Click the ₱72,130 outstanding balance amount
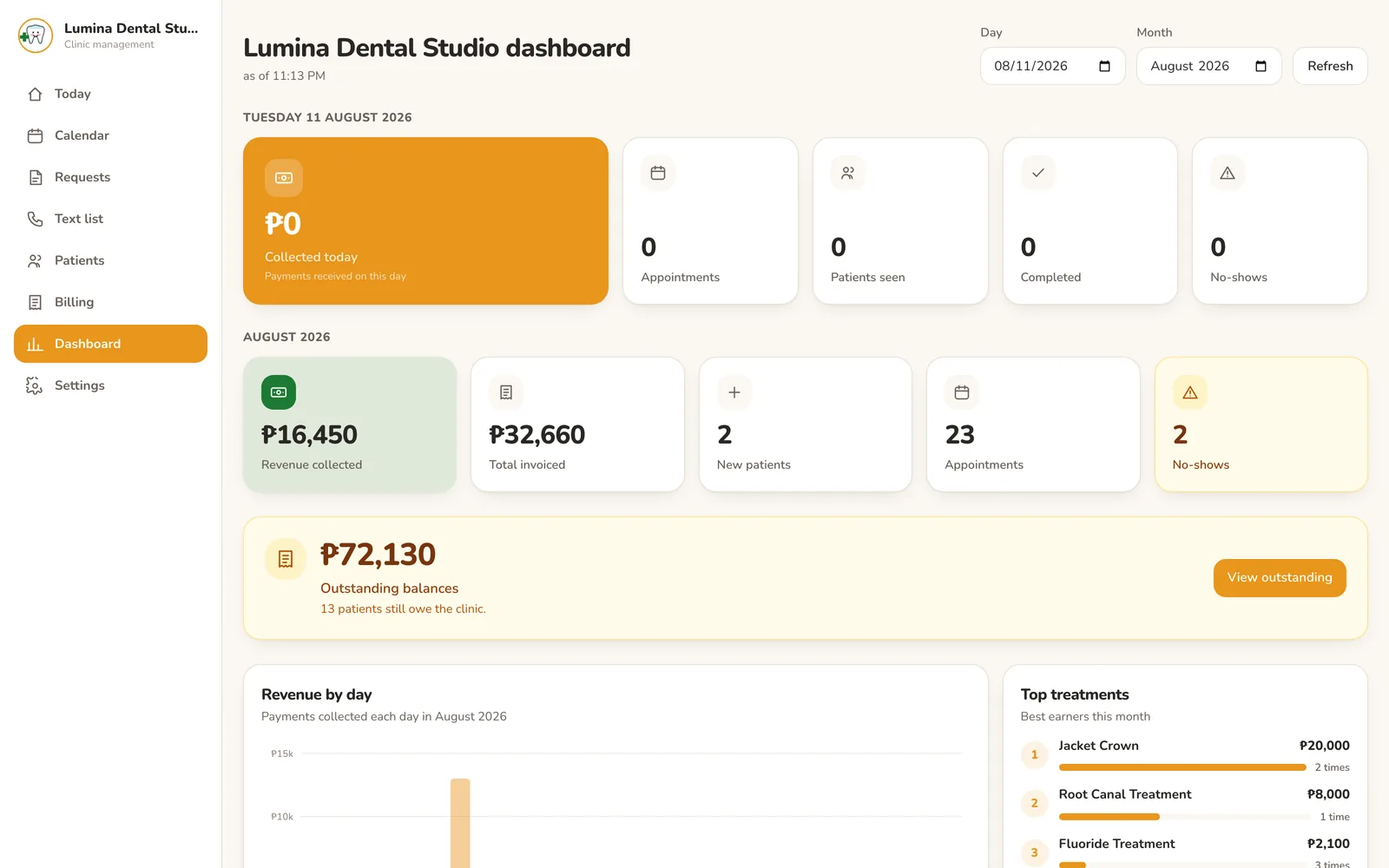The width and height of the screenshot is (1389, 868). pos(378,555)
